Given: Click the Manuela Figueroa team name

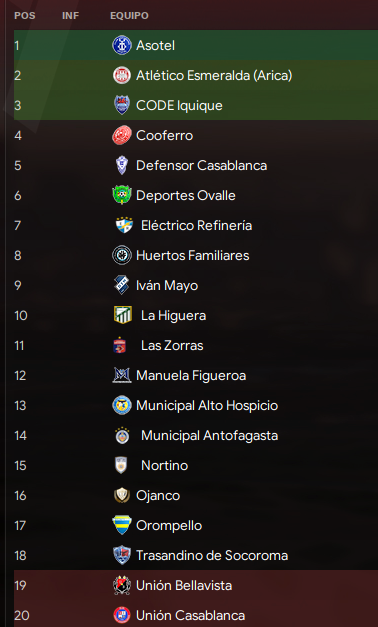Looking at the screenshot, I should pos(191,375).
